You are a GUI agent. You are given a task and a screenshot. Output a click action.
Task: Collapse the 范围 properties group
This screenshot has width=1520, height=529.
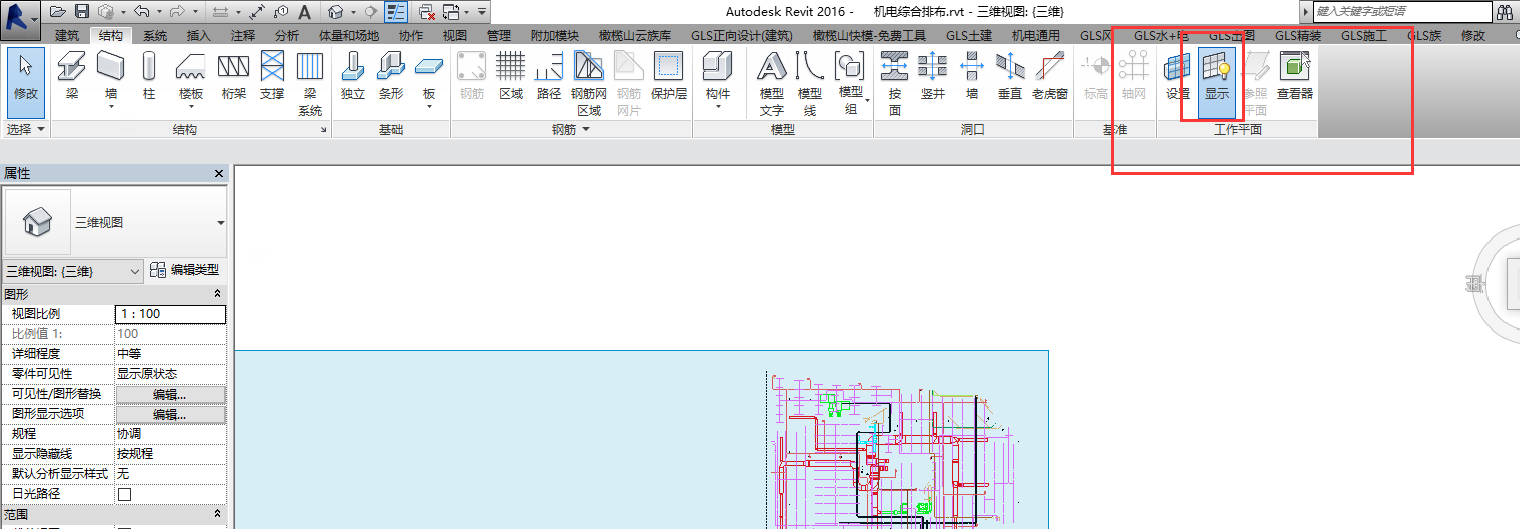(x=218, y=514)
